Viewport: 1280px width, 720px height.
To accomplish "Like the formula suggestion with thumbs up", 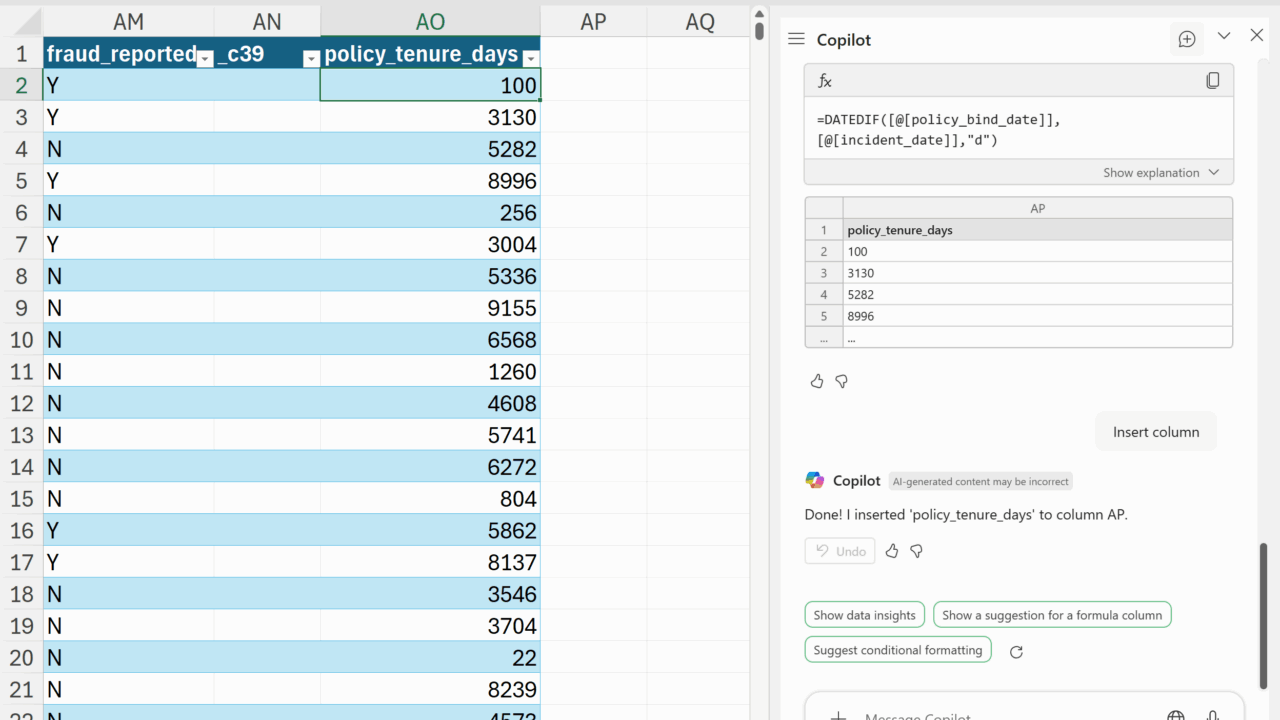I will click(817, 381).
